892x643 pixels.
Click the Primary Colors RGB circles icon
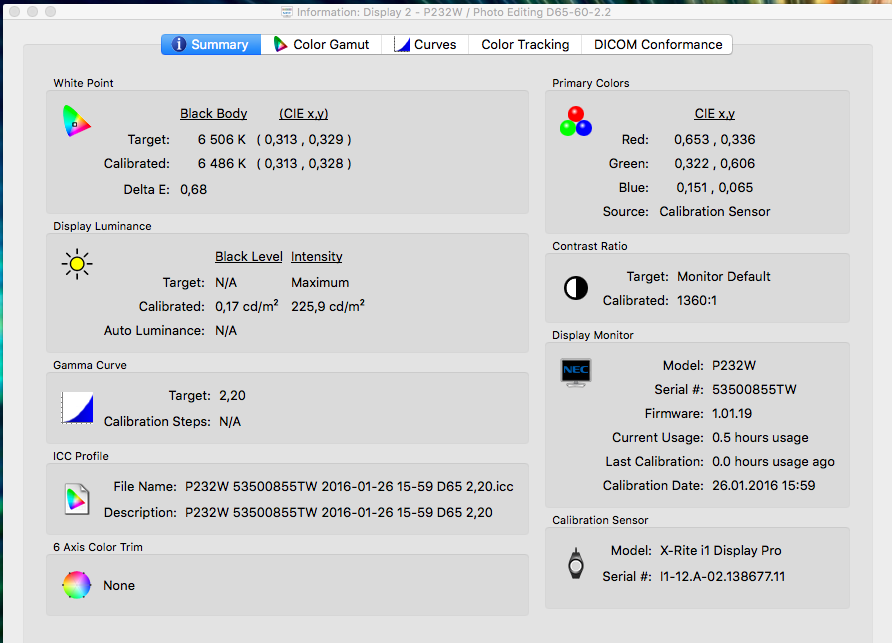tap(575, 121)
